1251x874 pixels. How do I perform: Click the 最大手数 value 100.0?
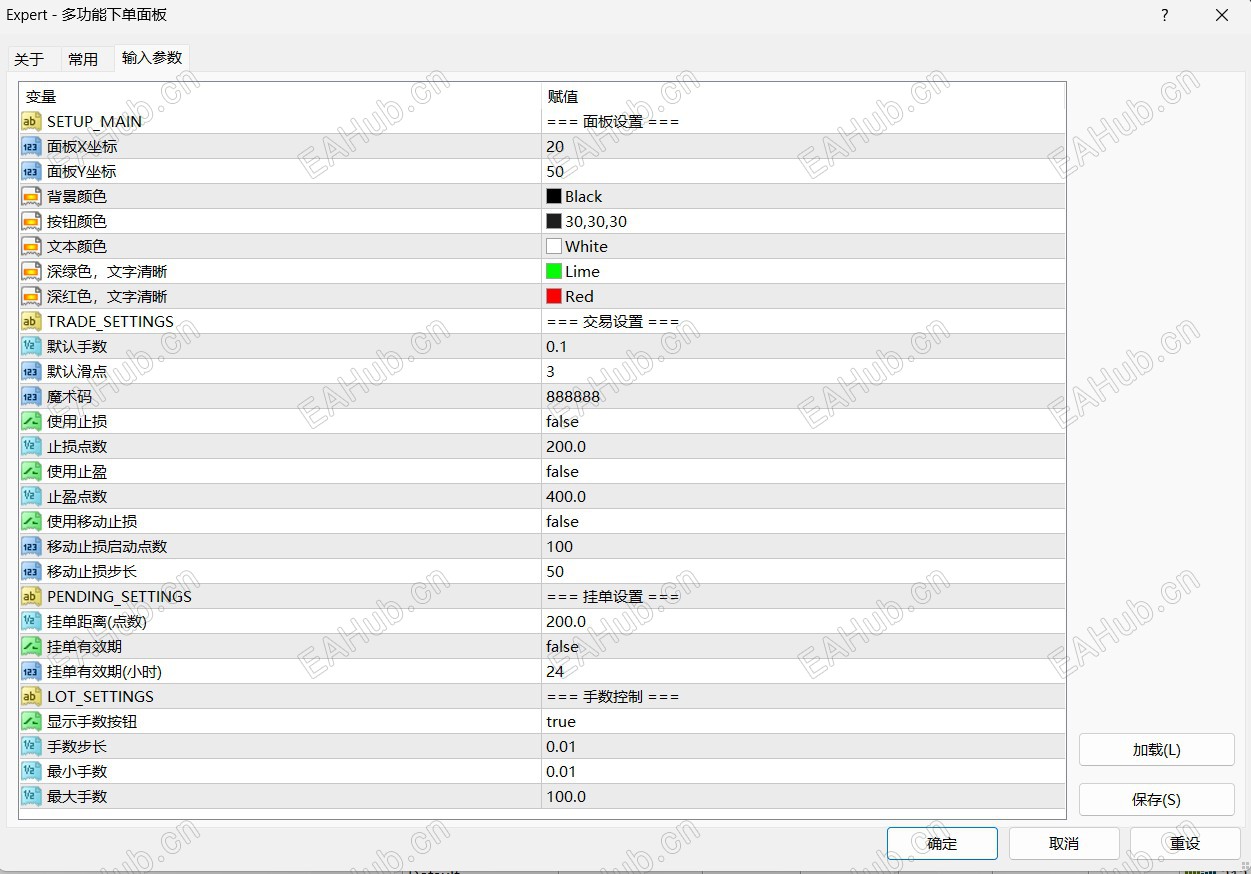pos(566,796)
